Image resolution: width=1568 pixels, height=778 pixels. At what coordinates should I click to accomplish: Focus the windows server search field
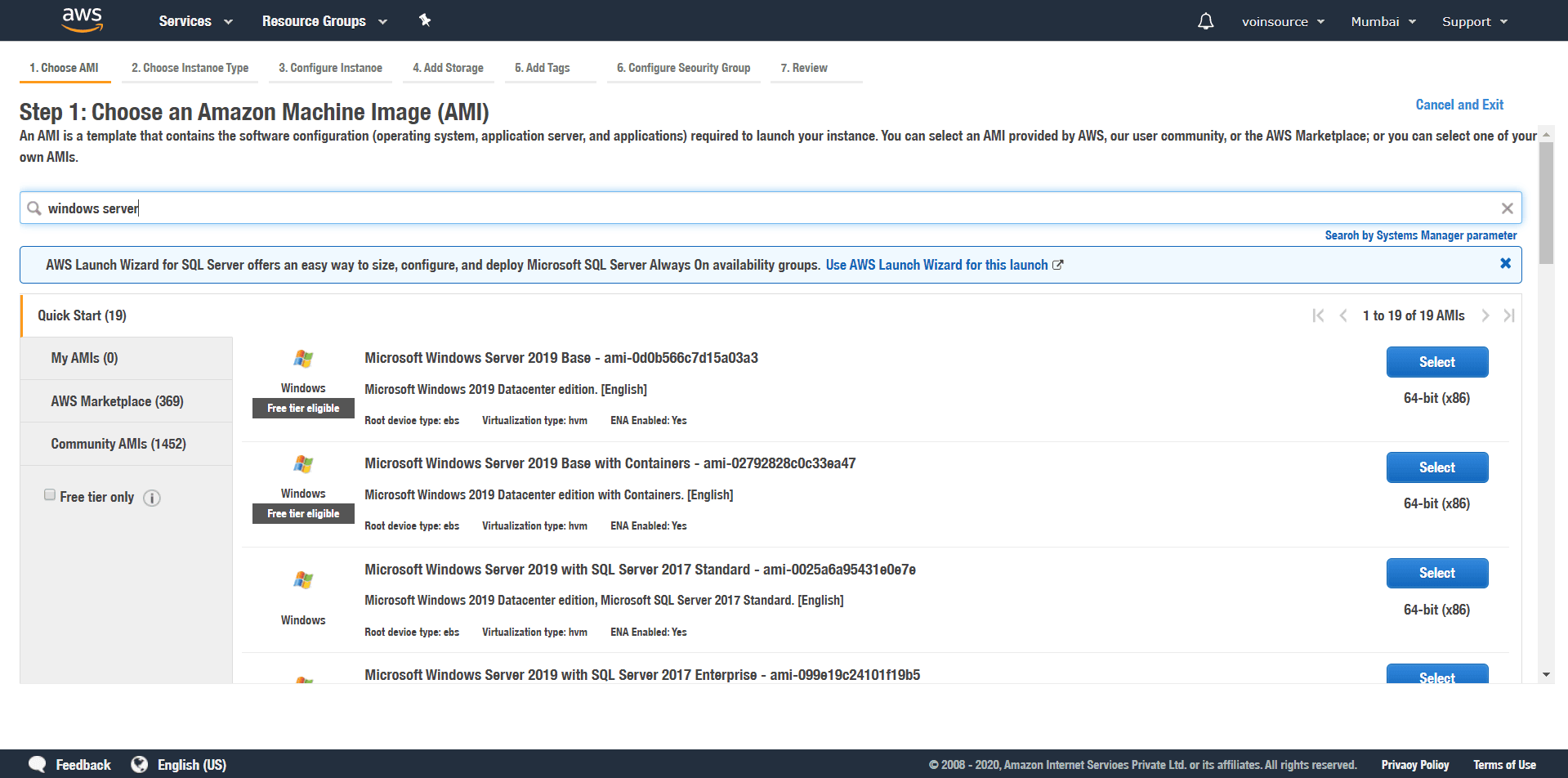[x=771, y=208]
